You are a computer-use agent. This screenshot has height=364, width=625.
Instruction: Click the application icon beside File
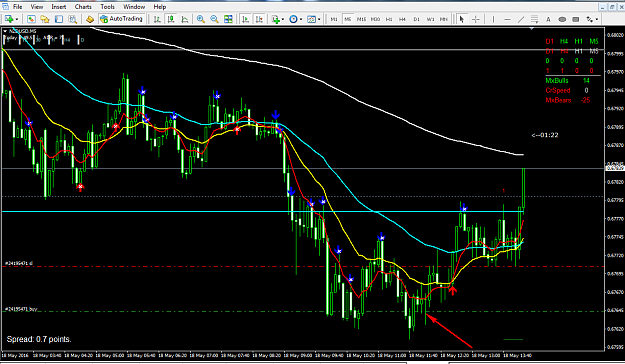coord(5,7)
